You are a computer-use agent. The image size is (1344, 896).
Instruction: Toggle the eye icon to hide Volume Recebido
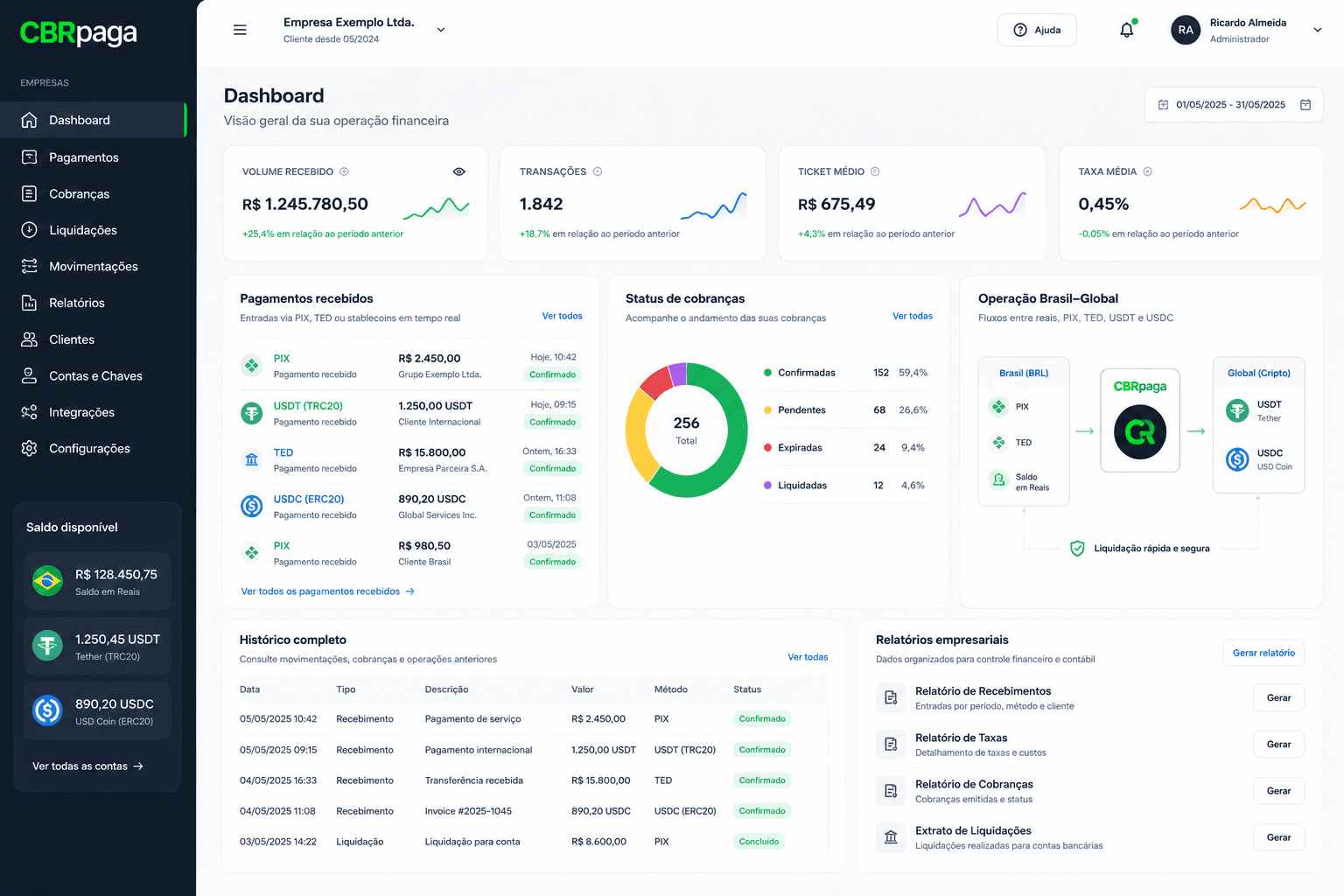(x=459, y=171)
